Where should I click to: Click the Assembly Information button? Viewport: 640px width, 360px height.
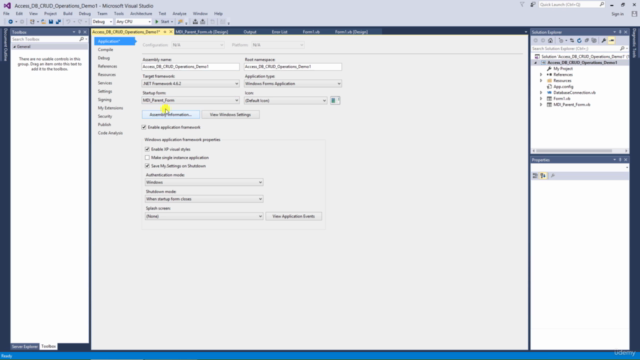pos(171,115)
